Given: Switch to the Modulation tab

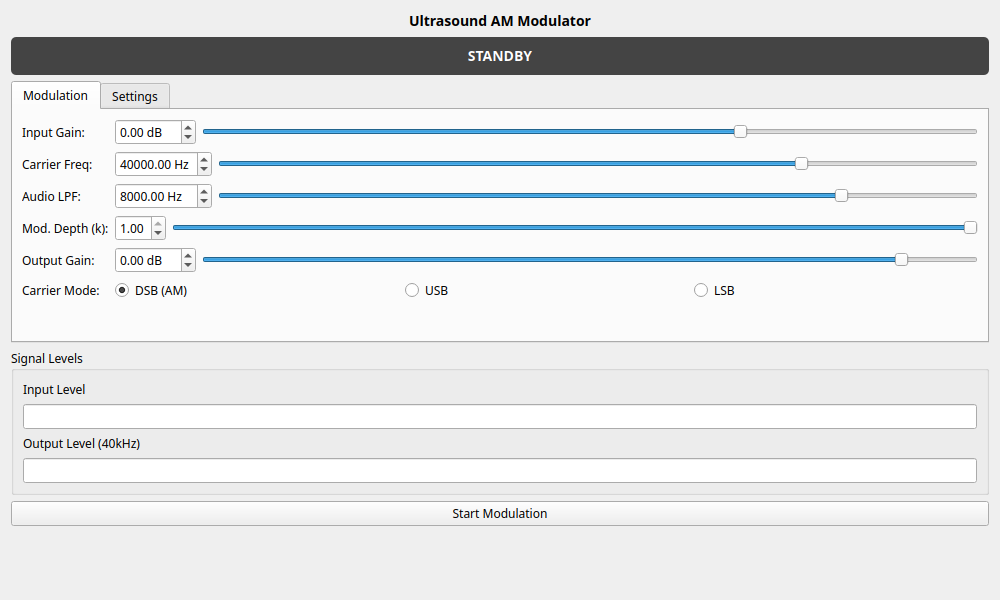Looking at the screenshot, I should 55,95.
